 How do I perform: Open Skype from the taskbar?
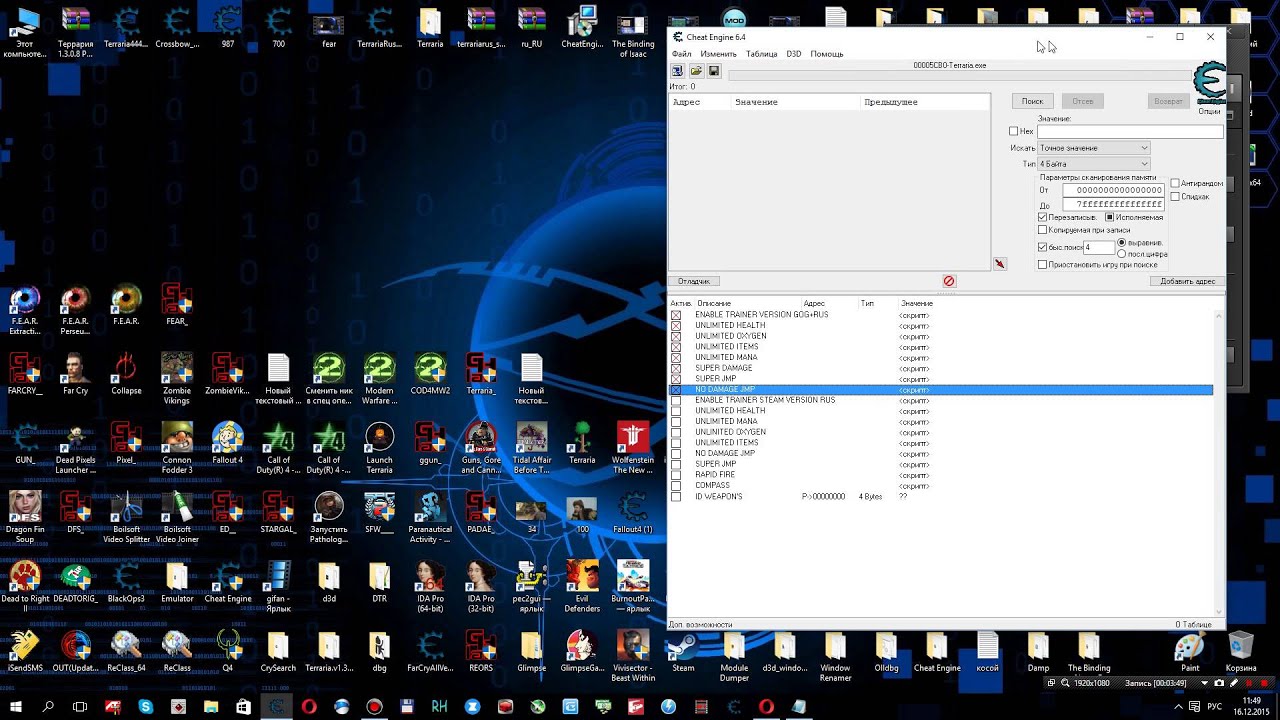pos(146,706)
